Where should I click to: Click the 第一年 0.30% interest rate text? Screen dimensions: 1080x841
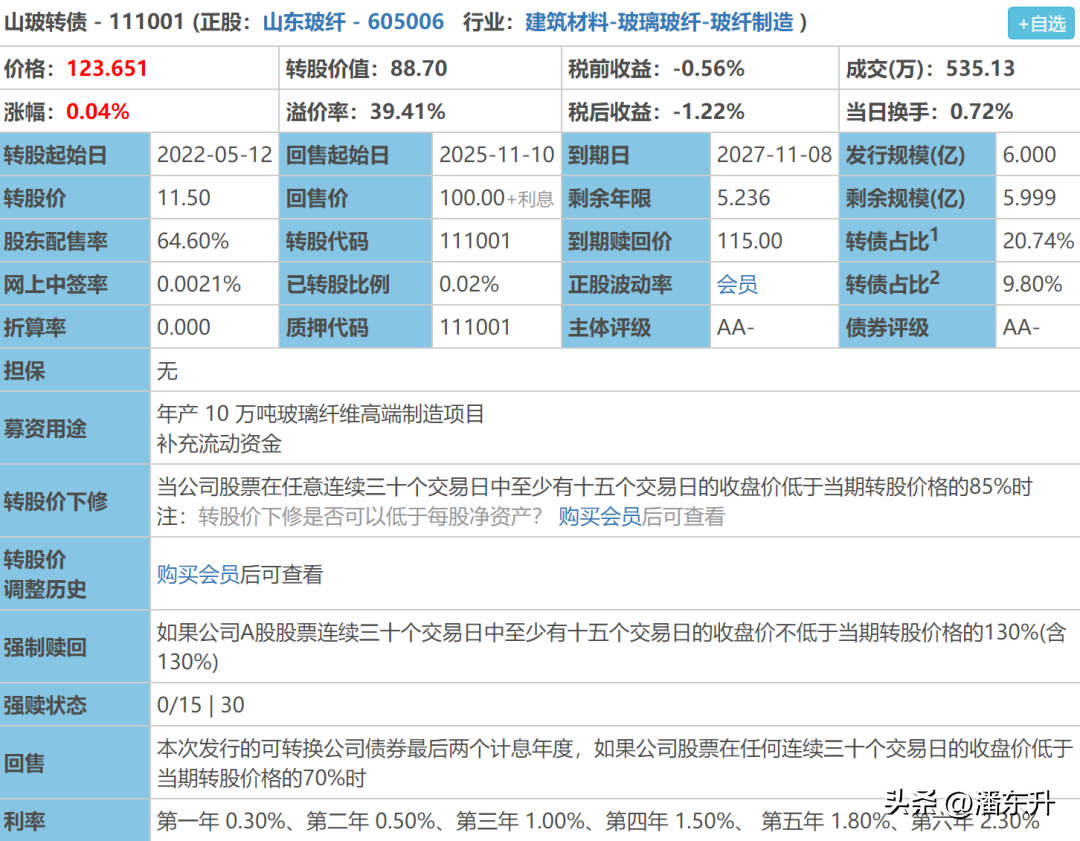pos(220,820)
